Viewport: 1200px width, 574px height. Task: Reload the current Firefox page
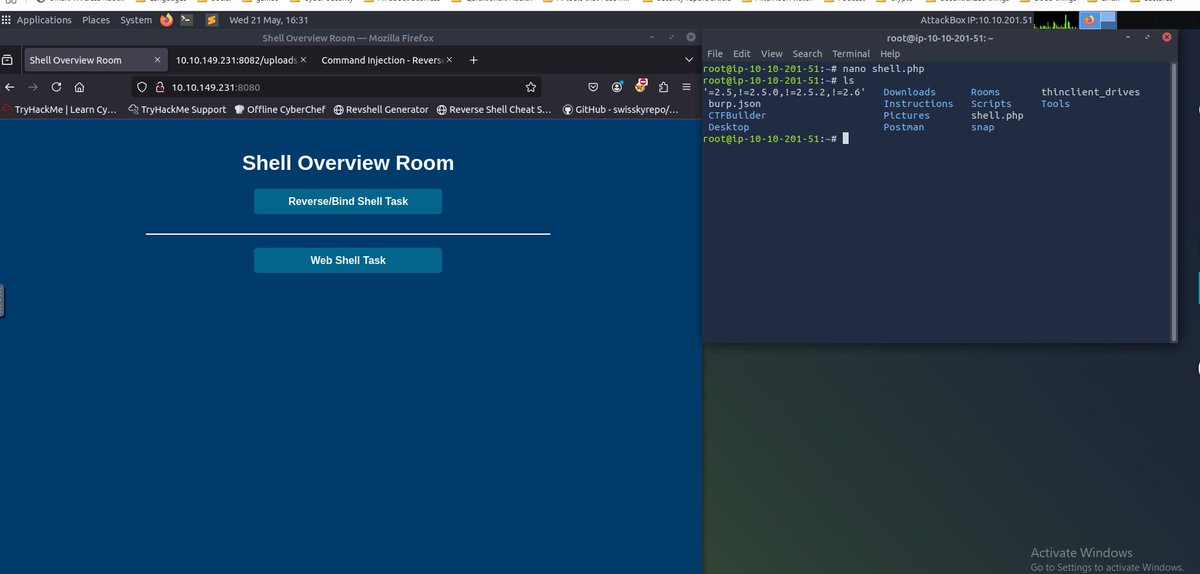tap(56, 87)
